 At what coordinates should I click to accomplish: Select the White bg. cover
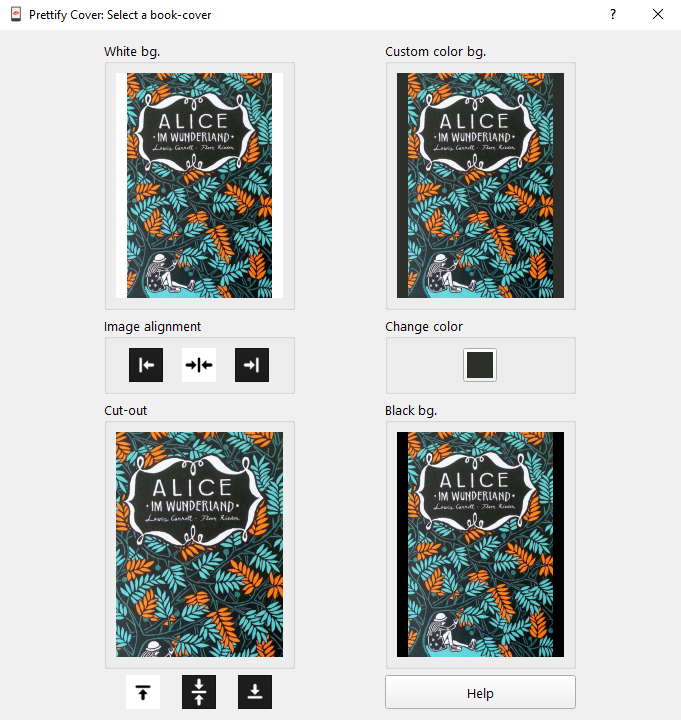click(199, 186)
